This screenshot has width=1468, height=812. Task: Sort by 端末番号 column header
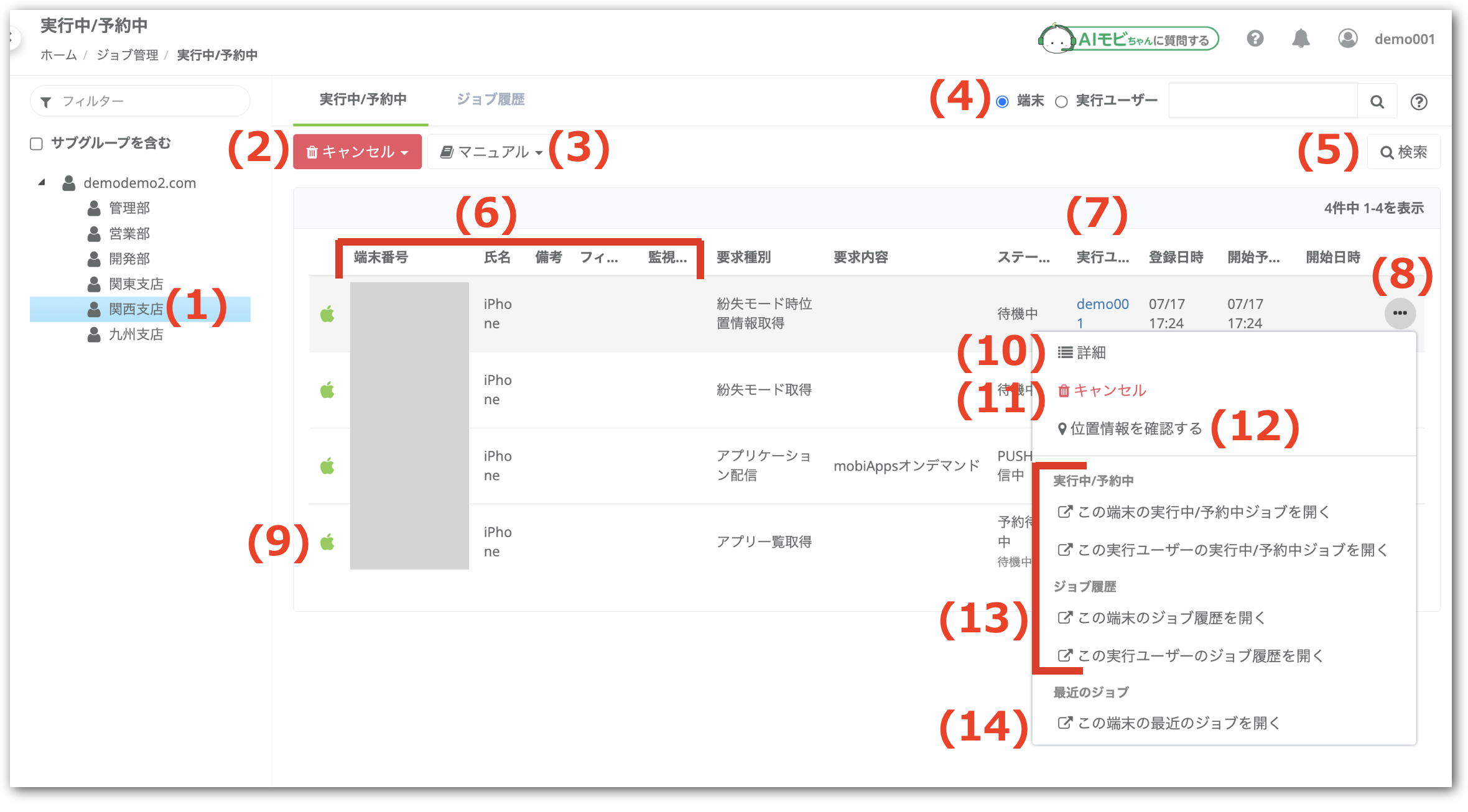pos(381,257)
